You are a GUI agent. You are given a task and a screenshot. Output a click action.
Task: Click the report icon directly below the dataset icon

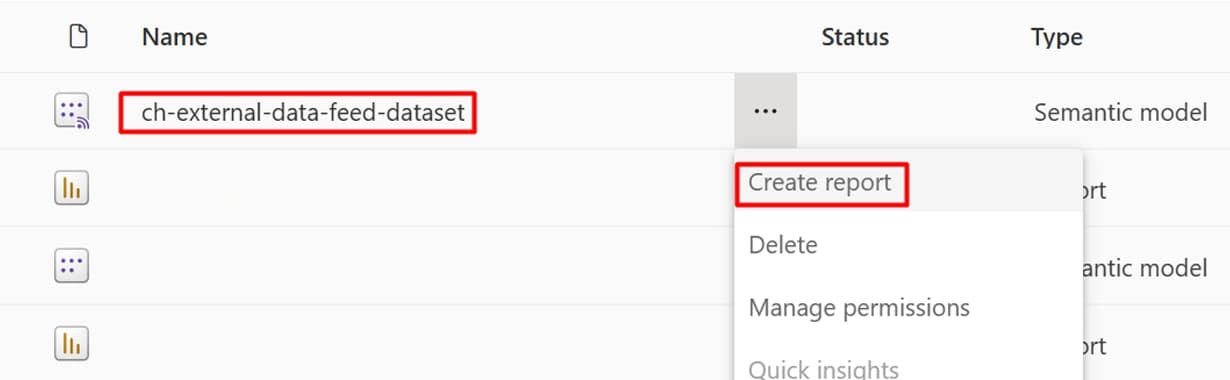click(x=71, y=189)
